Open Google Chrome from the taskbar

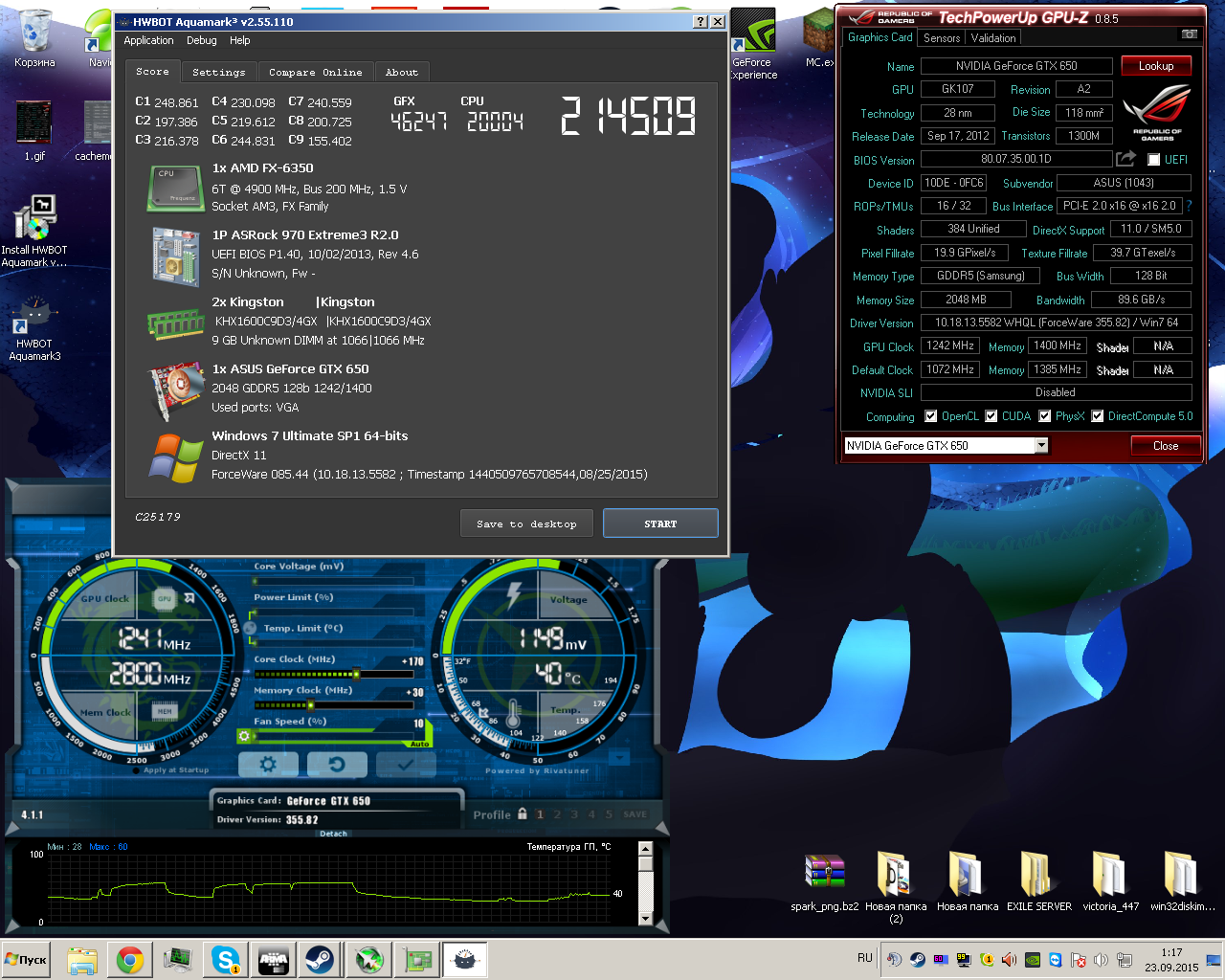pos(130,959)
